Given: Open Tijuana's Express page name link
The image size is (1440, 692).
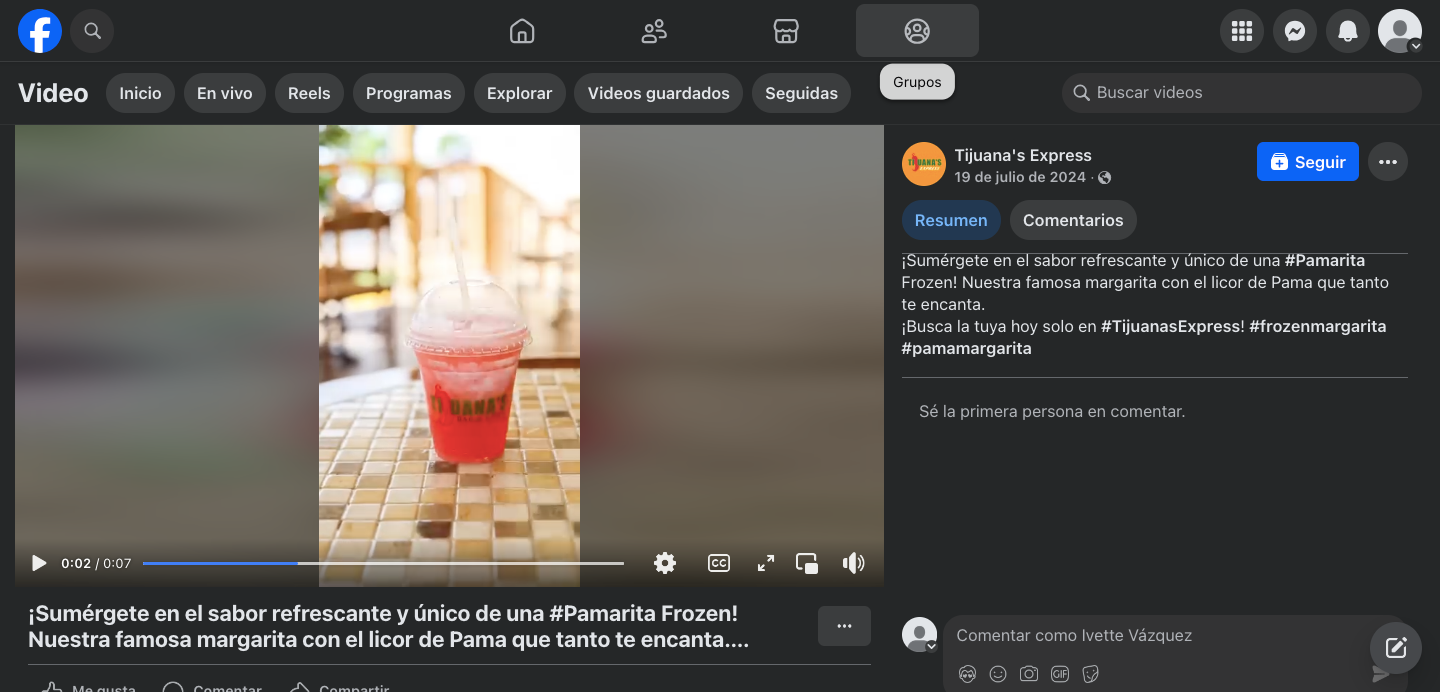Looking at the screenshot, I should tap(1023, 155).
